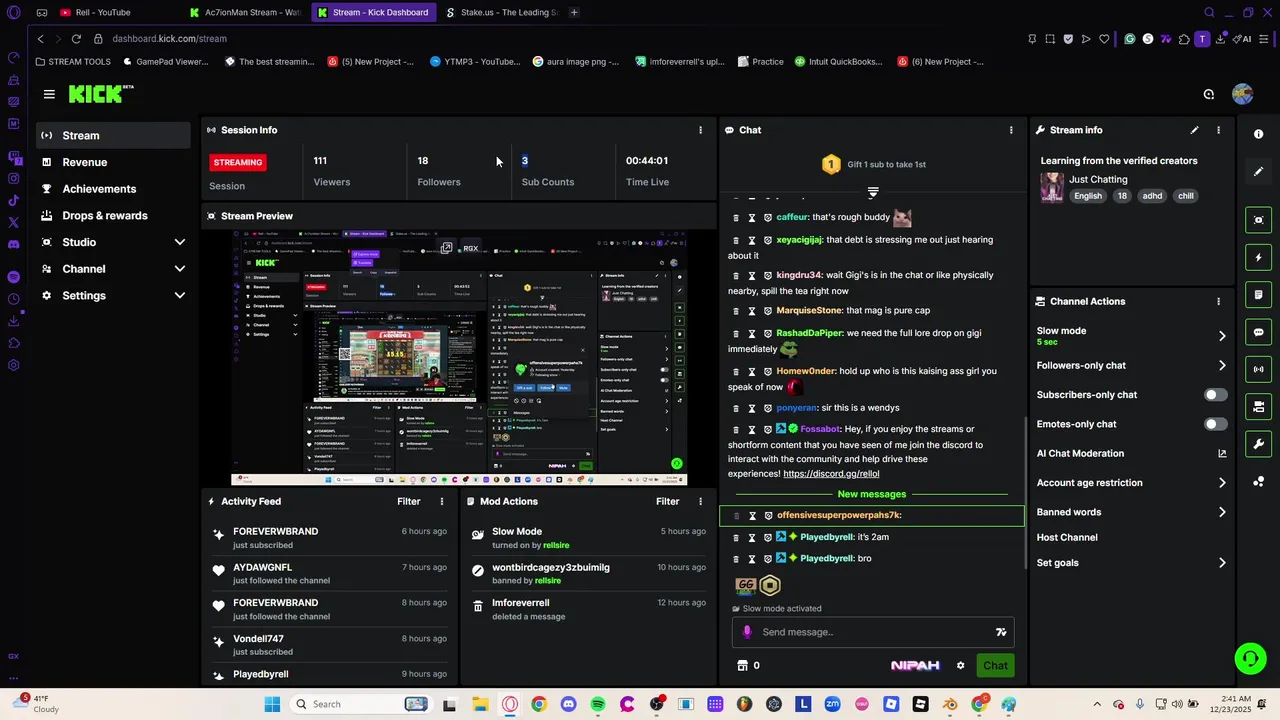Viewport: 1280px width, 720px height.
Task: Open the emote picker in message box
Action: click(1001, 632)
